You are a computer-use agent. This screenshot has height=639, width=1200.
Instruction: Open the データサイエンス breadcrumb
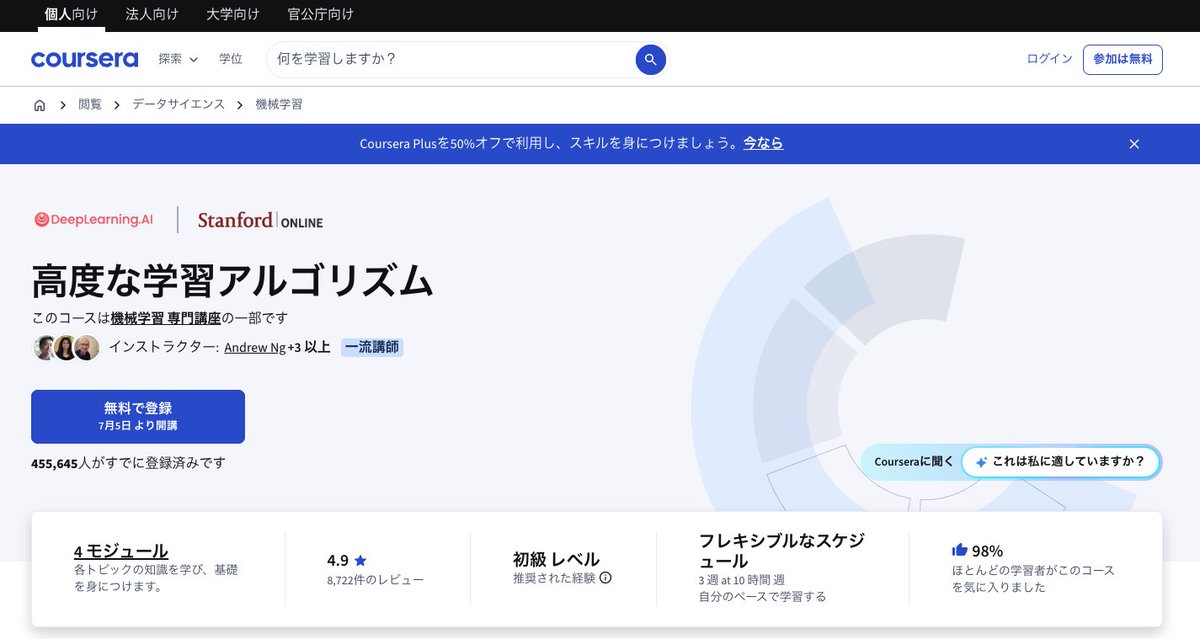pos(179,104)
